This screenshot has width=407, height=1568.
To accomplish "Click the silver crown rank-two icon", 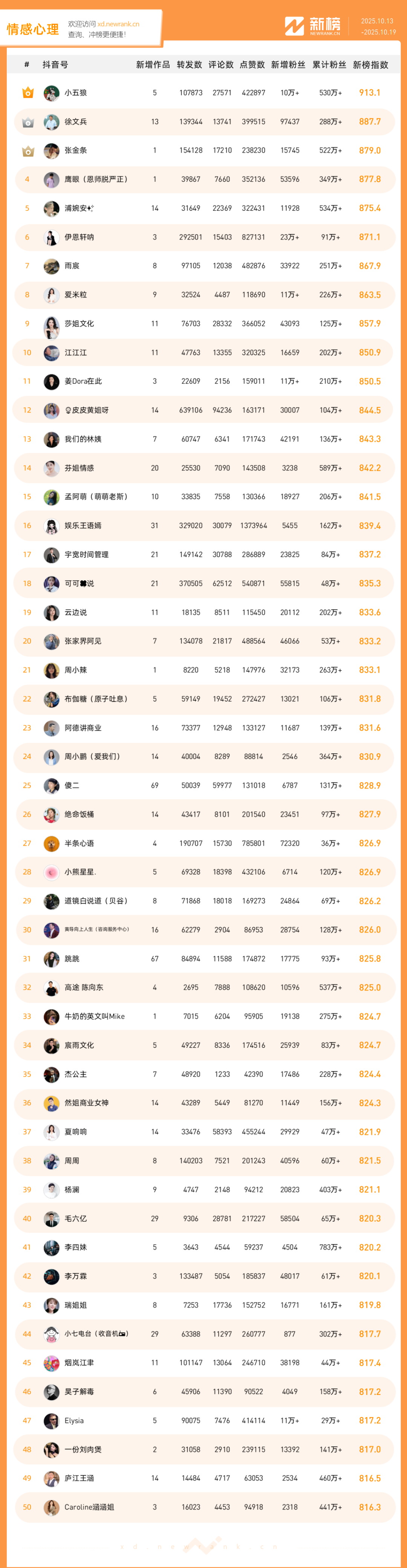I will [28, 122].
